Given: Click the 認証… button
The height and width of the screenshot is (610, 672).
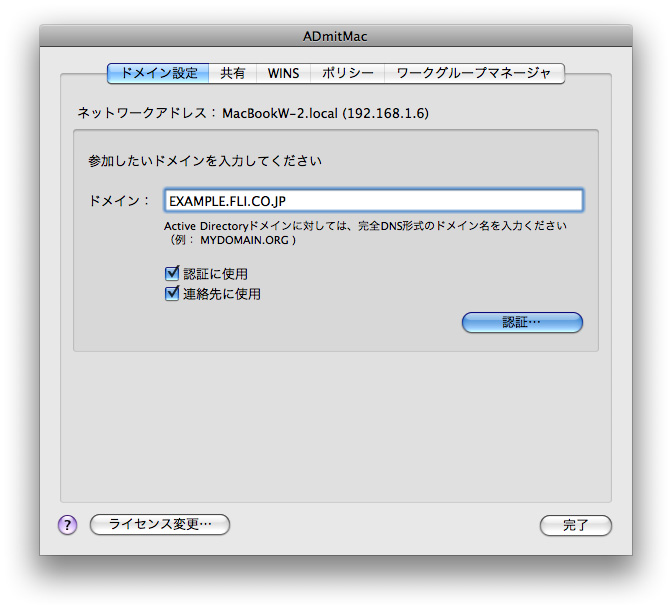Looking at the screenshot, I should coord(522,322).
